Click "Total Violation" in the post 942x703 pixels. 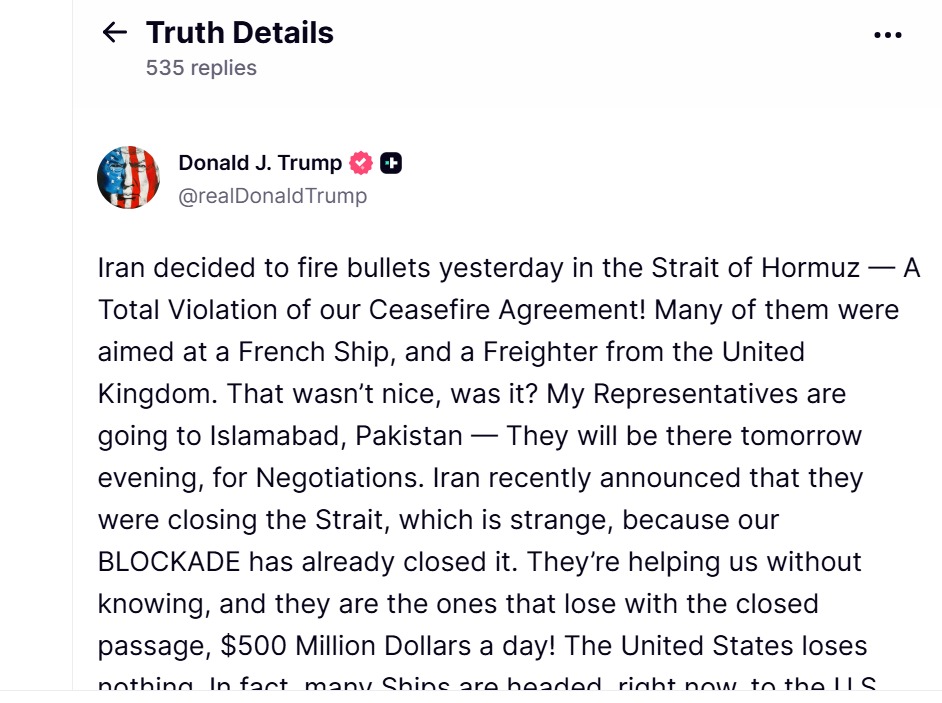coord(187,310)
